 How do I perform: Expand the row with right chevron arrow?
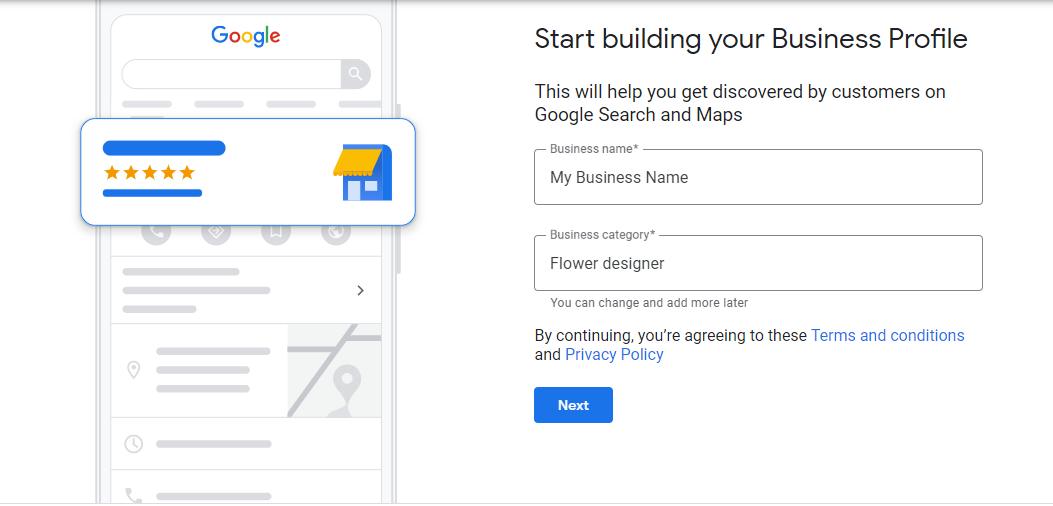tap(246, 290)
